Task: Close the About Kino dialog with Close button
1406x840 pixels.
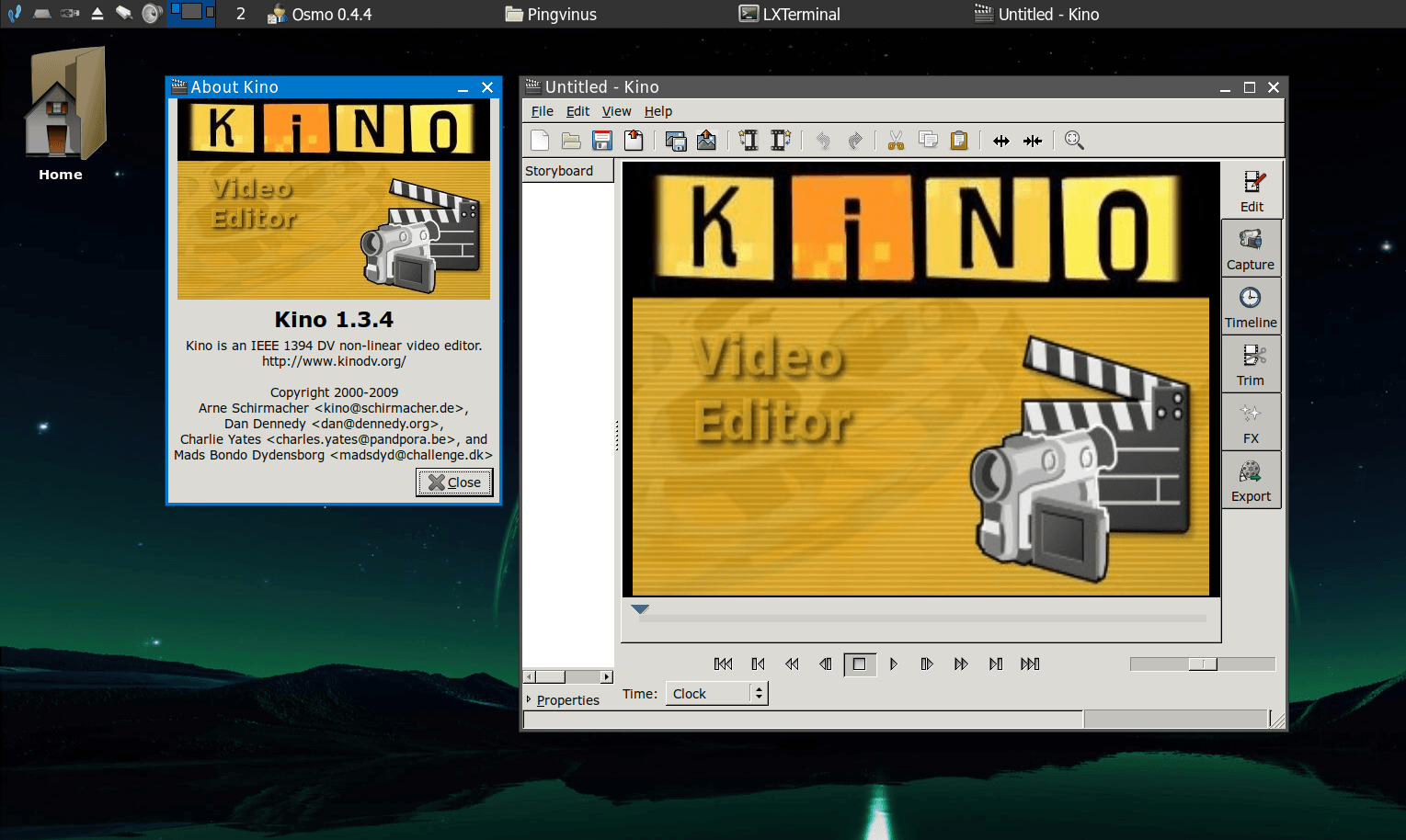Action: (x=454, y=482)
